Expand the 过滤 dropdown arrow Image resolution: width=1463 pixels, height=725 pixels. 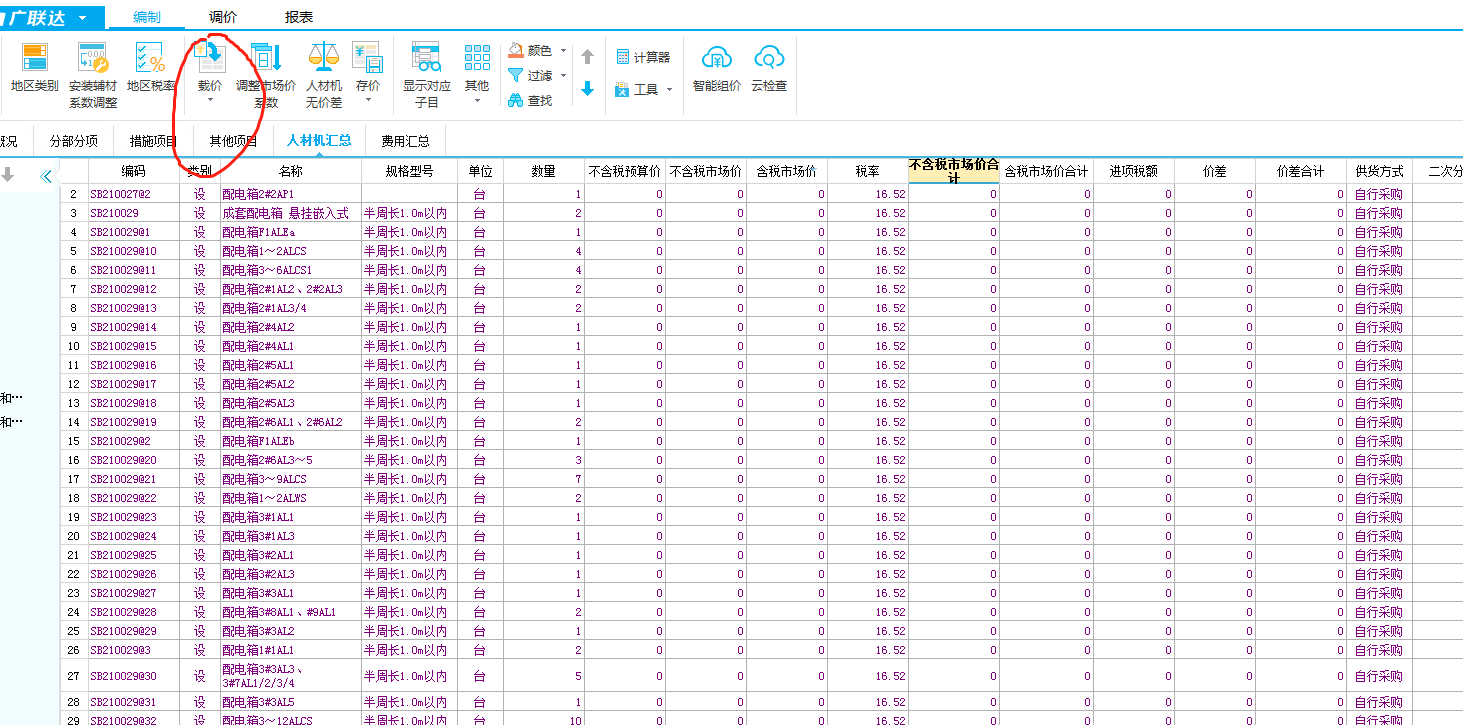tap(563, 75)
